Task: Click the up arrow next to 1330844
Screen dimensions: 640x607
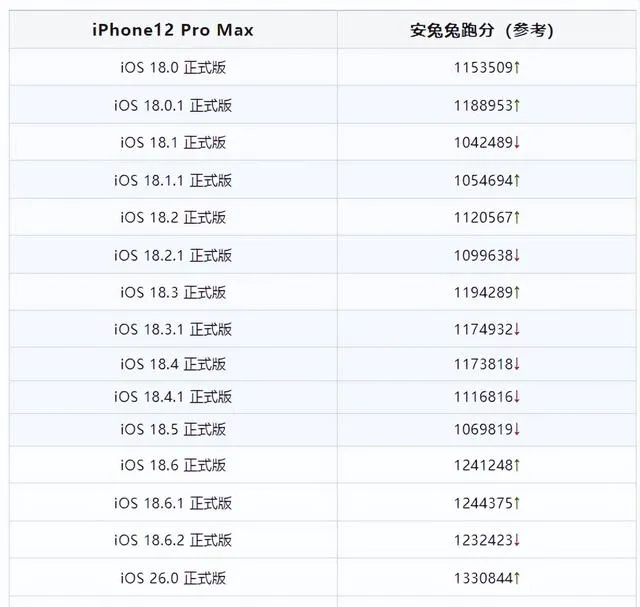Action: (517, 578)
